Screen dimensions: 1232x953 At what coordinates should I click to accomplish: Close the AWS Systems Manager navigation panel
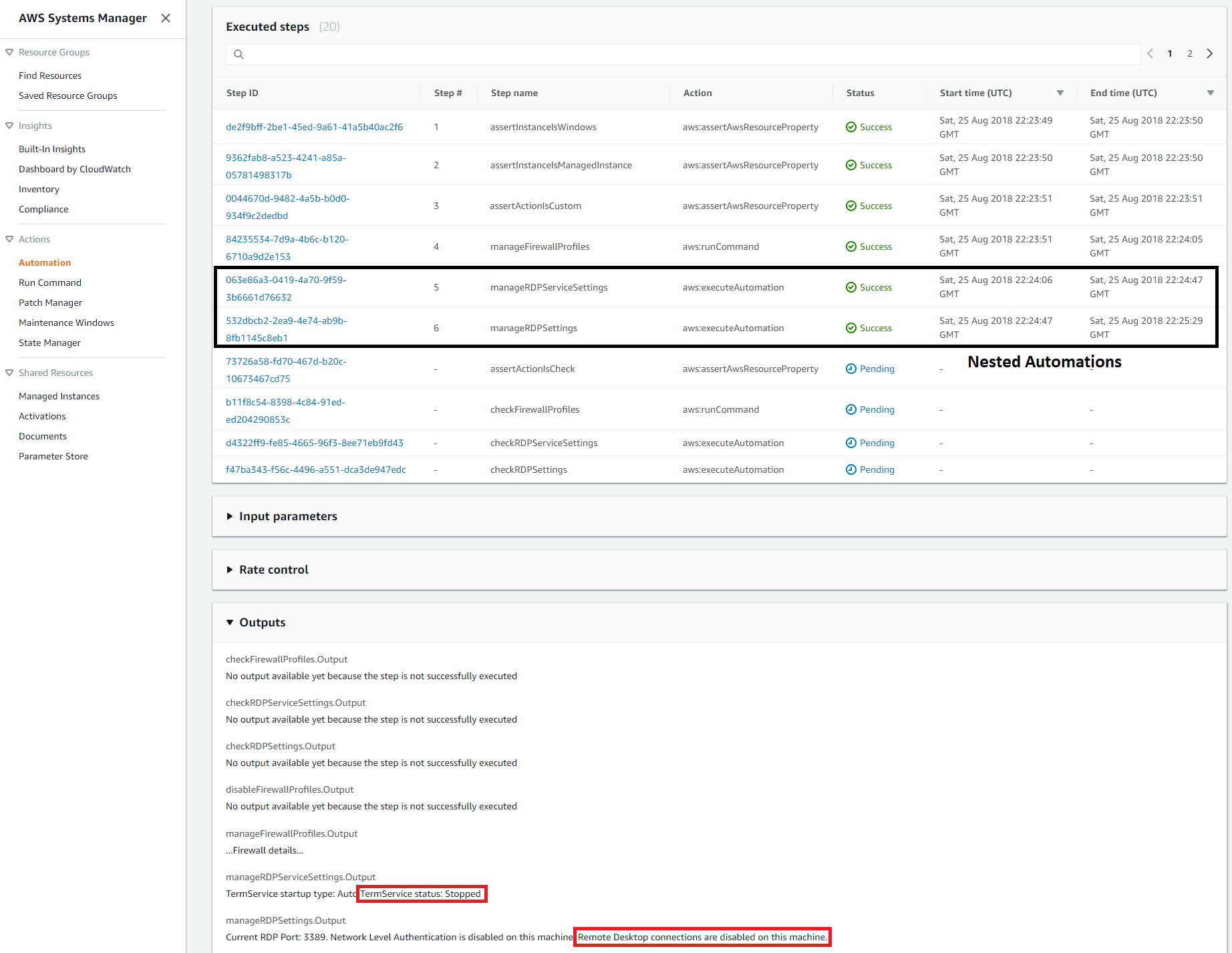(166, 18)
